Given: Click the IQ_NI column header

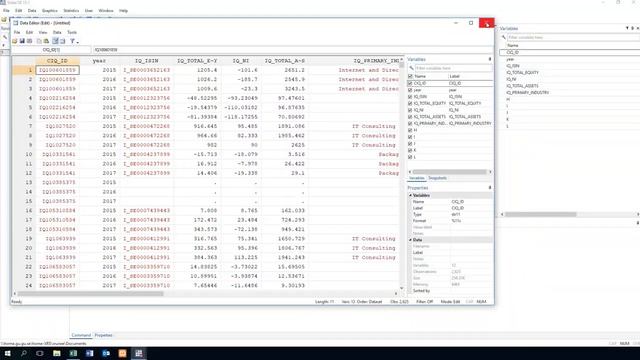Looking at the screenshot, I should 241,61.
